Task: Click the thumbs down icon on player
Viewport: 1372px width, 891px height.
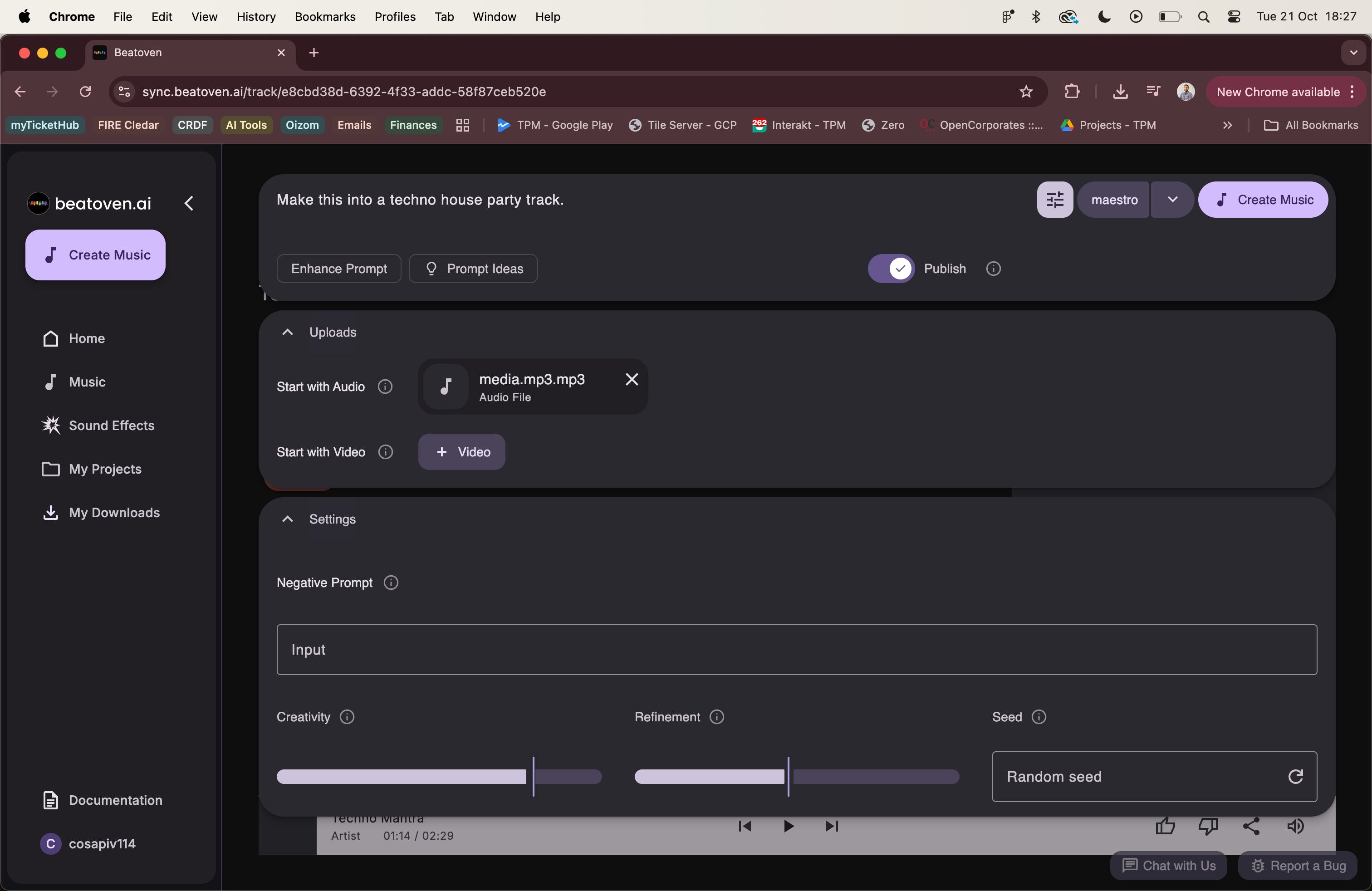Action: click(1208, 826)
